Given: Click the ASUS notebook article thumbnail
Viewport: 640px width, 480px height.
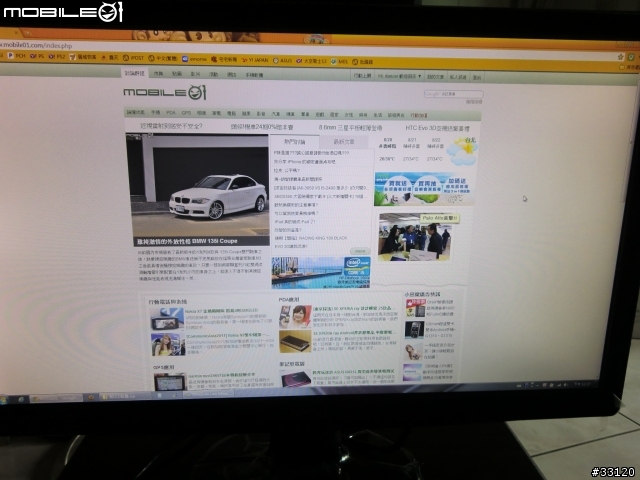Looking at the screenshot, I should (296, 378).
